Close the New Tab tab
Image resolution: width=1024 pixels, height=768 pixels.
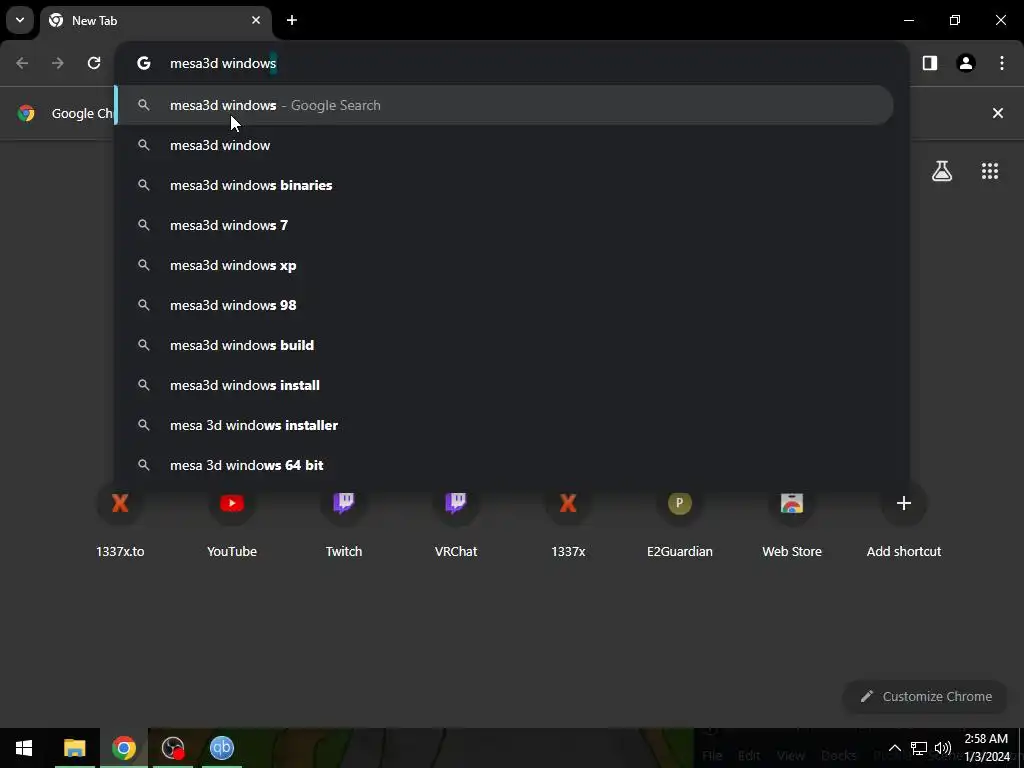point(256,20)
